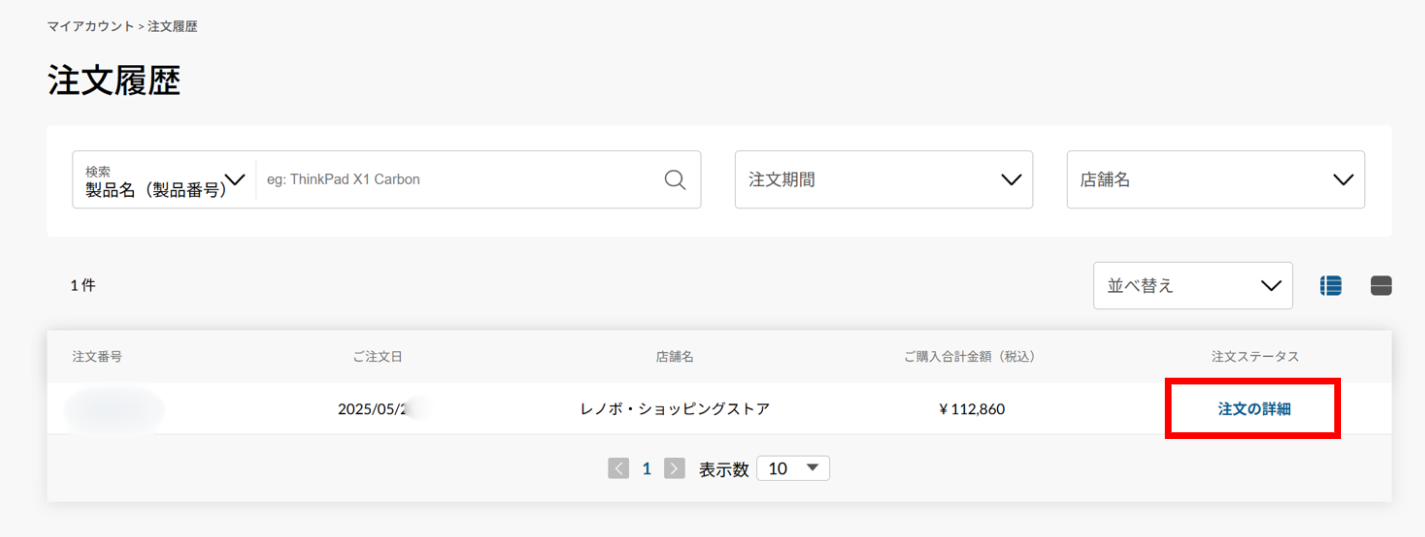Click the 注文ステータス column header
Viewport: 1425px width, 537px height.
click(x=1254, y=357)
